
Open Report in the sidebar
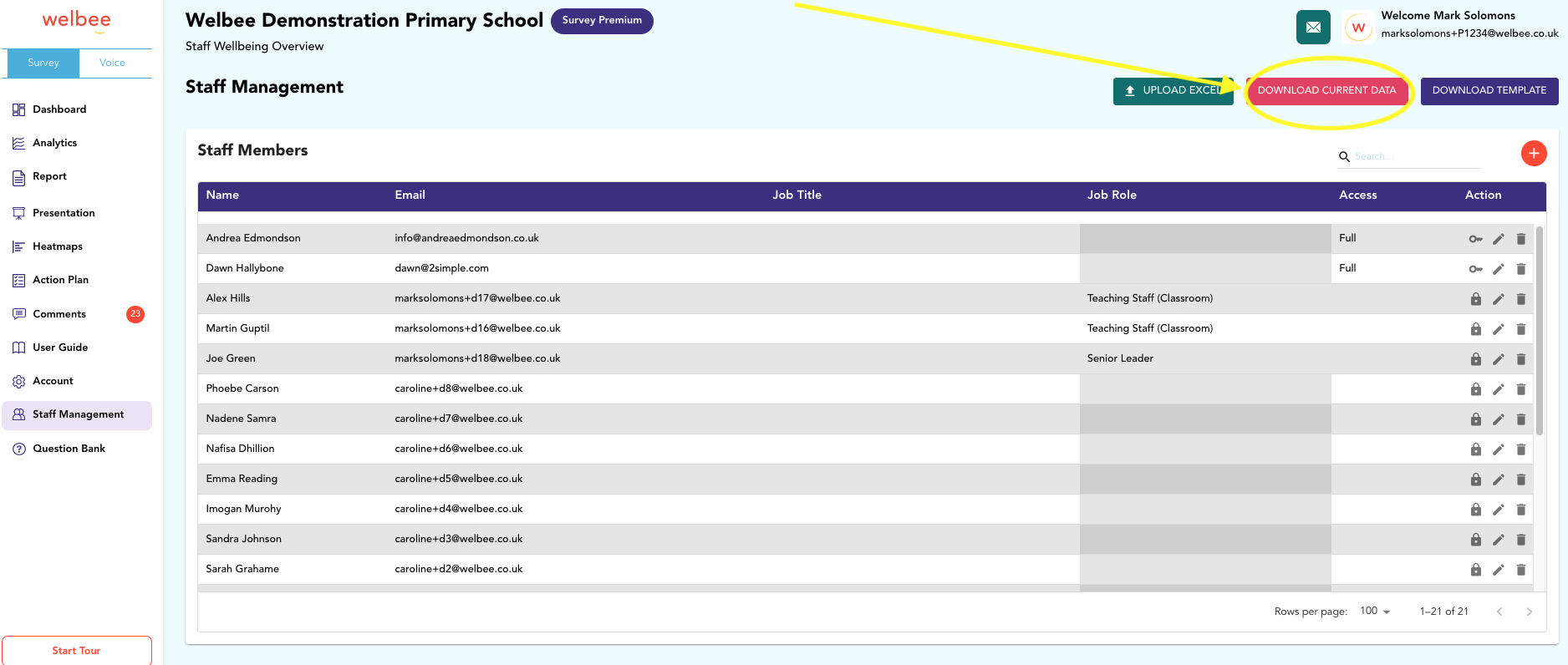(77, 176)
